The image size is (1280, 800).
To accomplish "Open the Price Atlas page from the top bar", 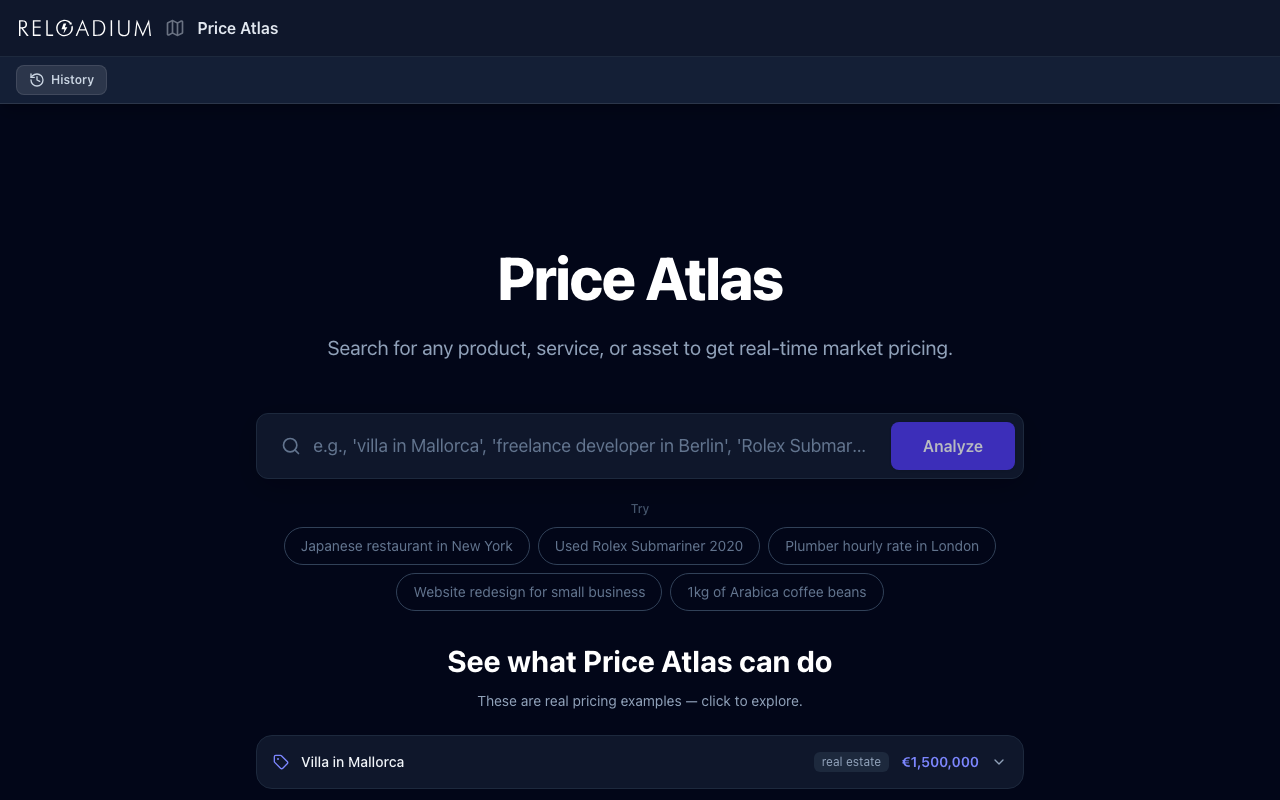I will pos(237,28).
